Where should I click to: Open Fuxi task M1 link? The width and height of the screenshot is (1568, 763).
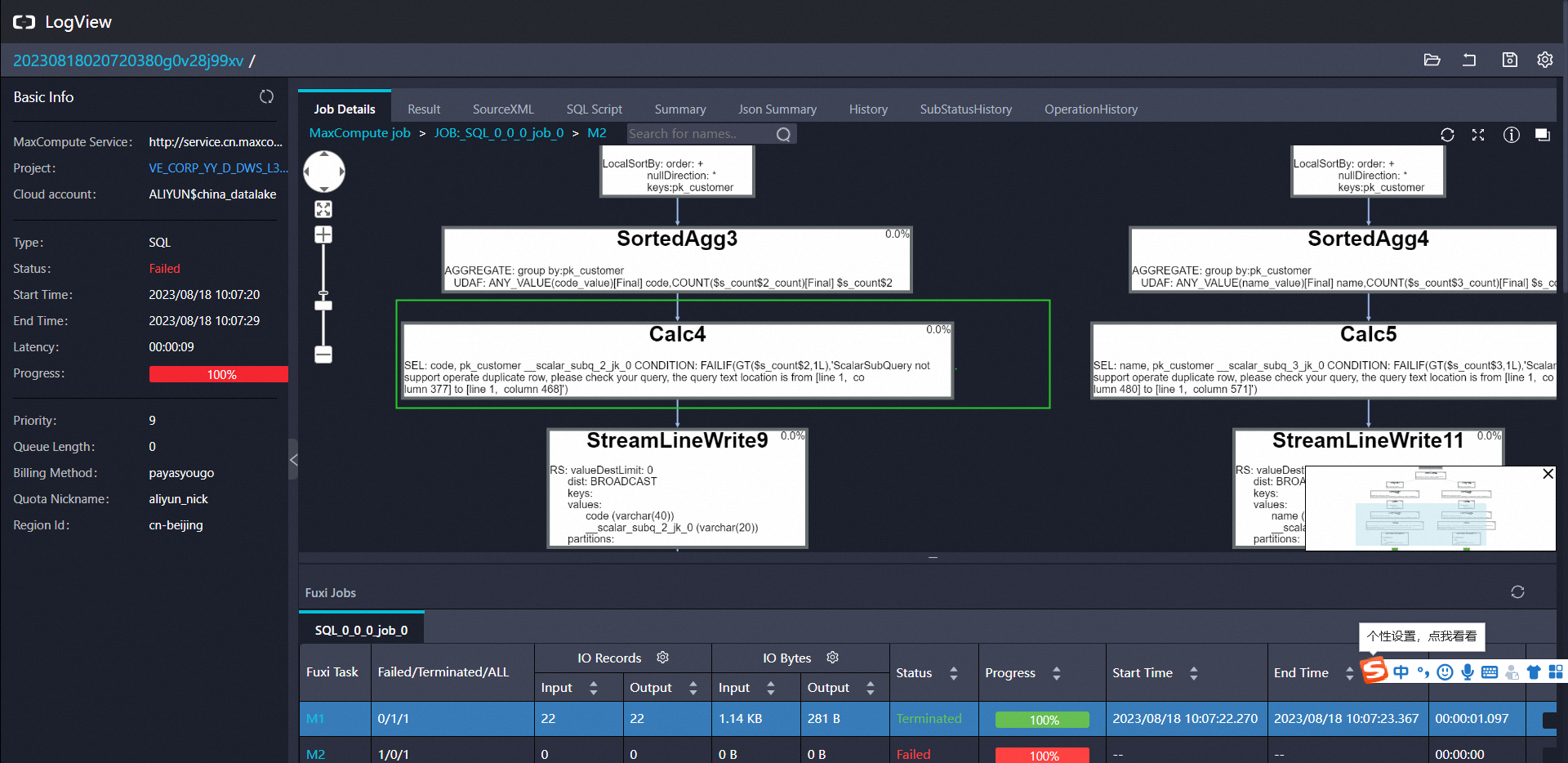pyautogui.click(x=315, y=718)
